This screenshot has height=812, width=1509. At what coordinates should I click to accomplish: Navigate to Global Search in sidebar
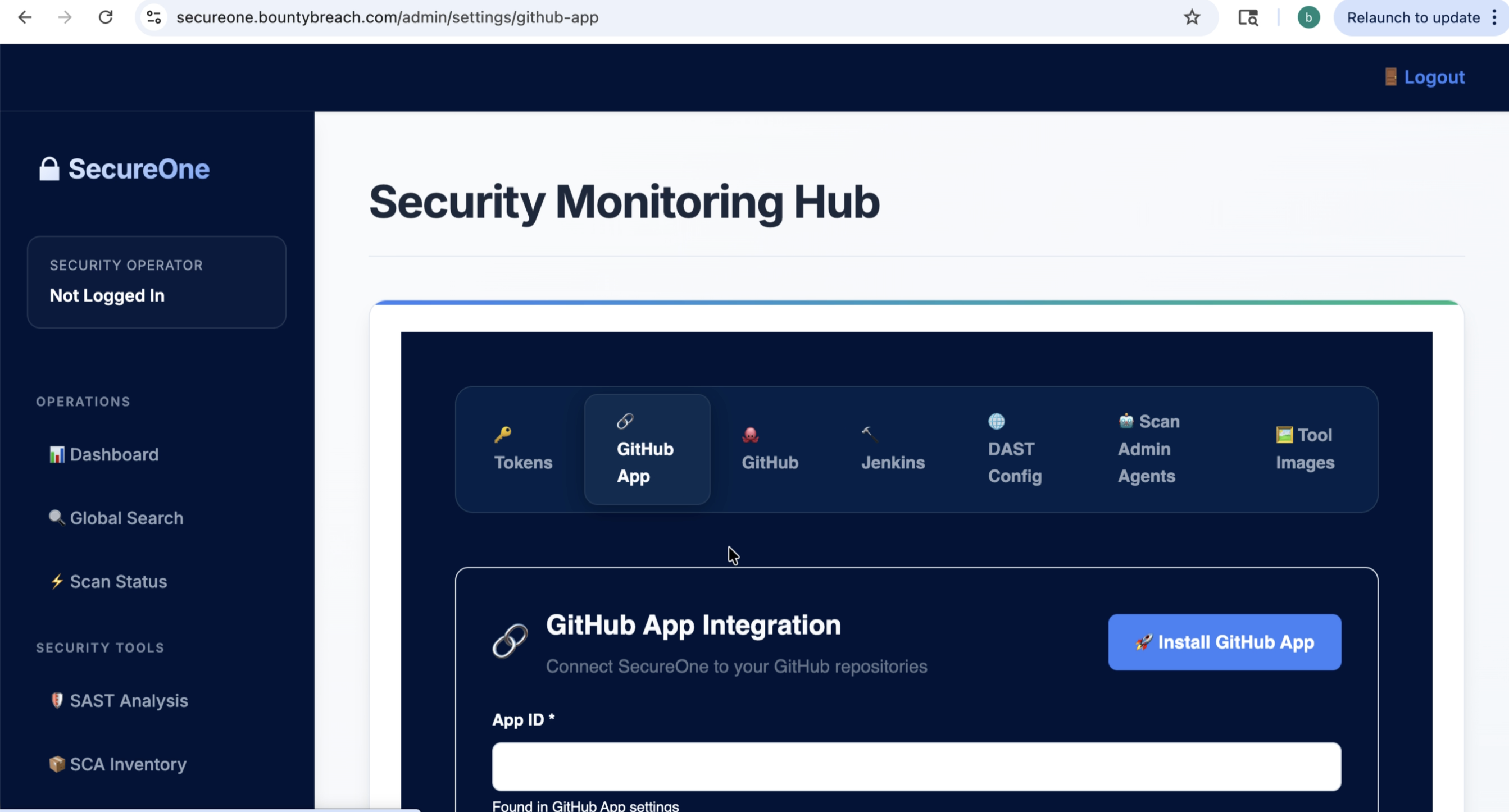tap(116, 518)
